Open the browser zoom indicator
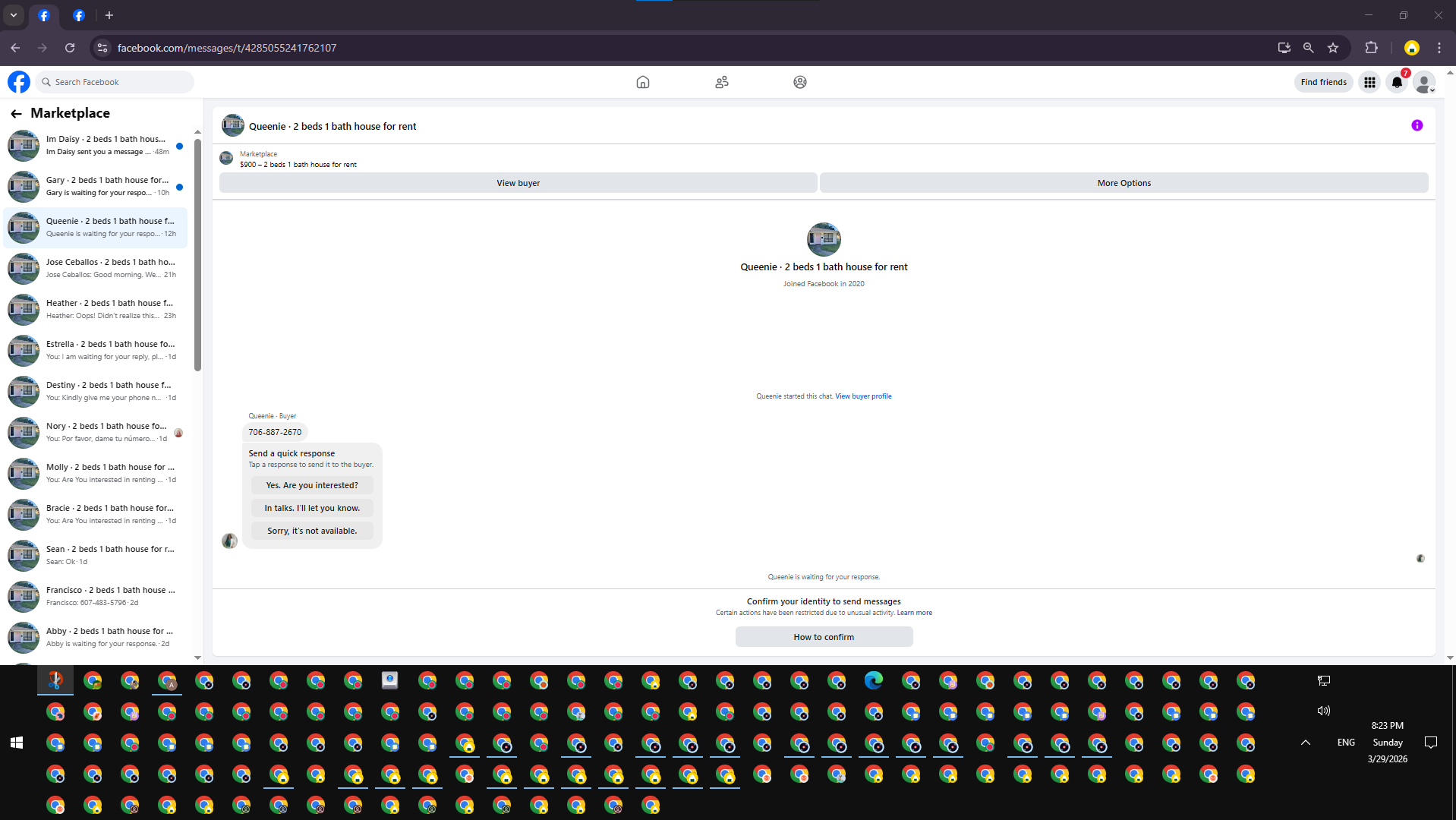This screenshot has height=820, width=1456. click(x=1309, y=48)
